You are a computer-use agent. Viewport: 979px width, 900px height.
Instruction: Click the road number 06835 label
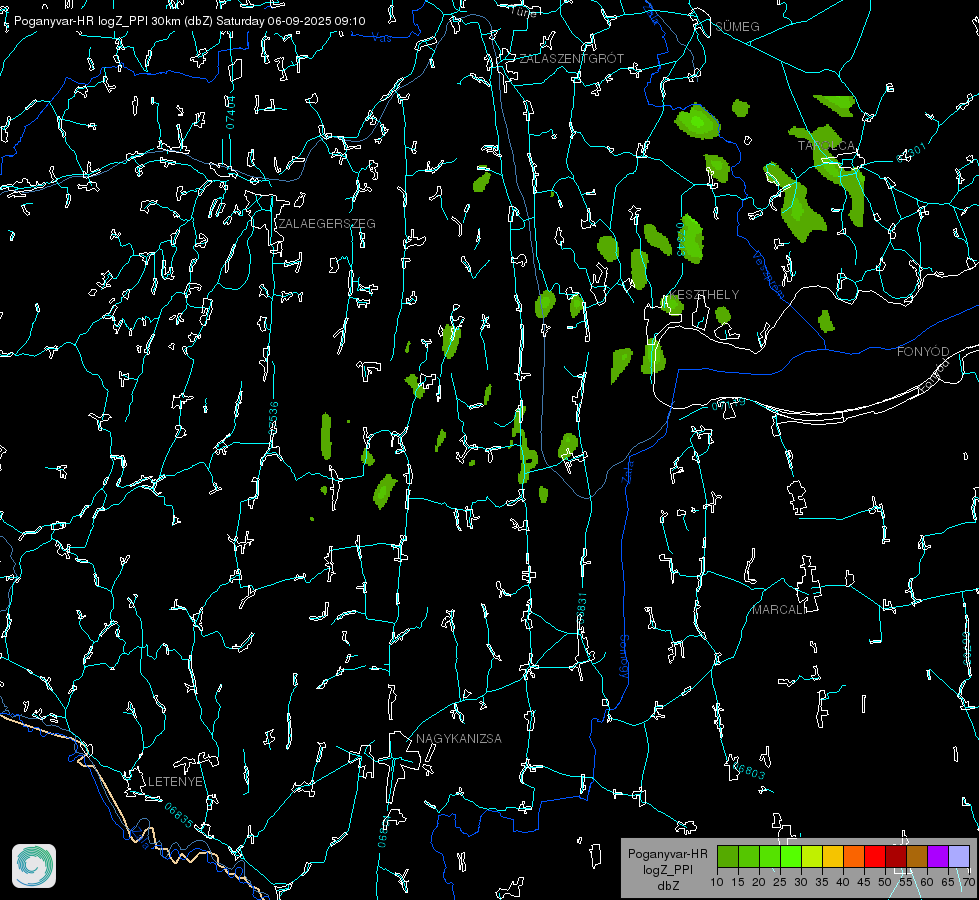point(179,815)
